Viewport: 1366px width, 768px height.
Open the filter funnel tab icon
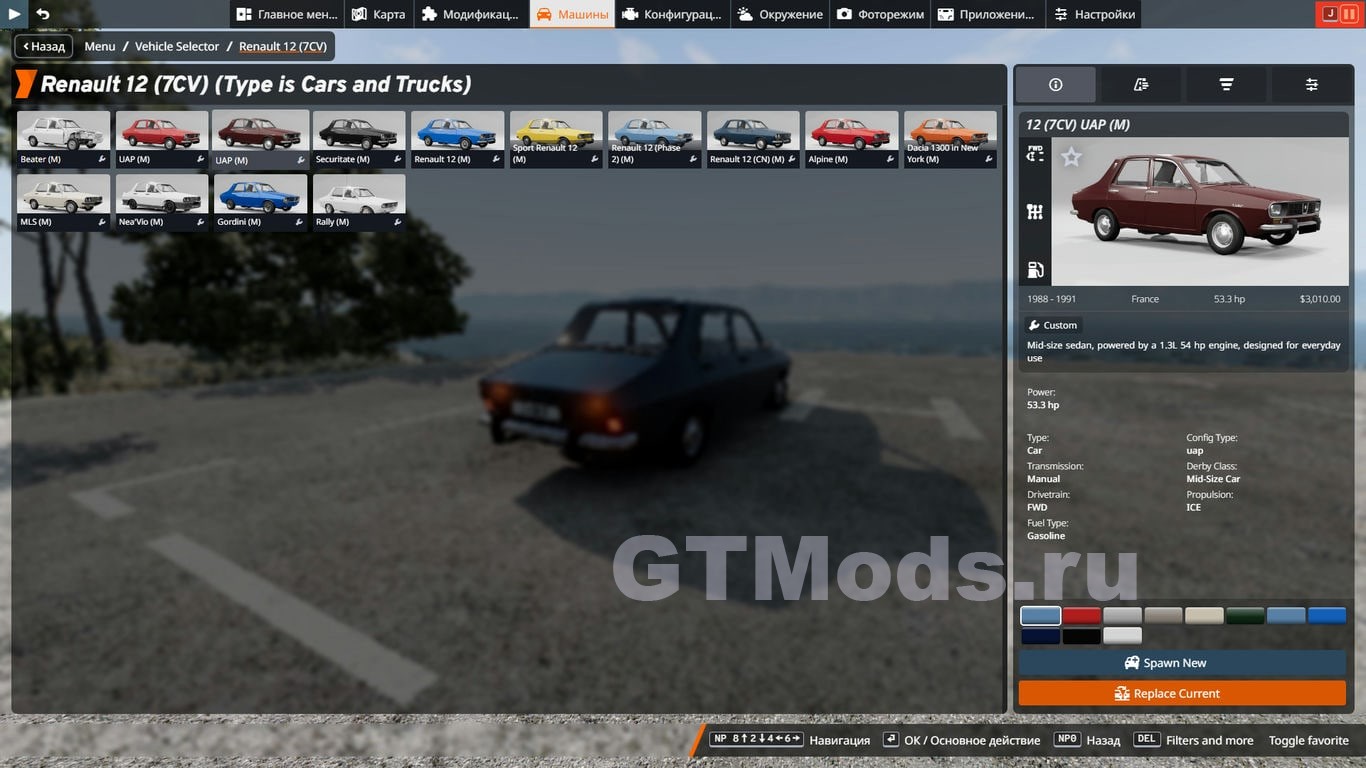tap(1226, 85)
